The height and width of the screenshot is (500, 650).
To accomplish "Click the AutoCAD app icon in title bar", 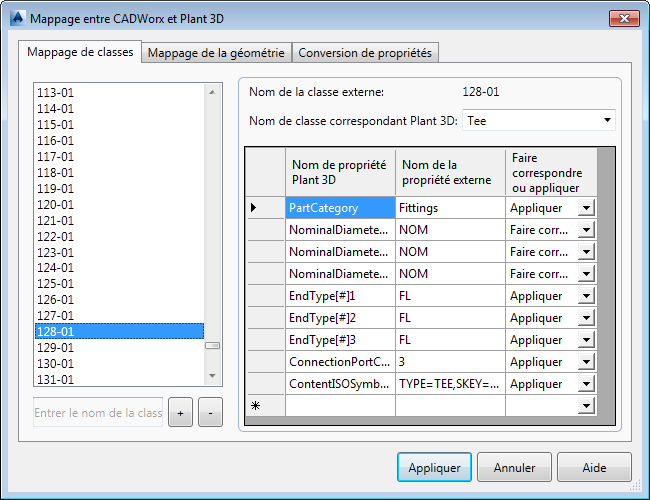I will coord(17,19).
